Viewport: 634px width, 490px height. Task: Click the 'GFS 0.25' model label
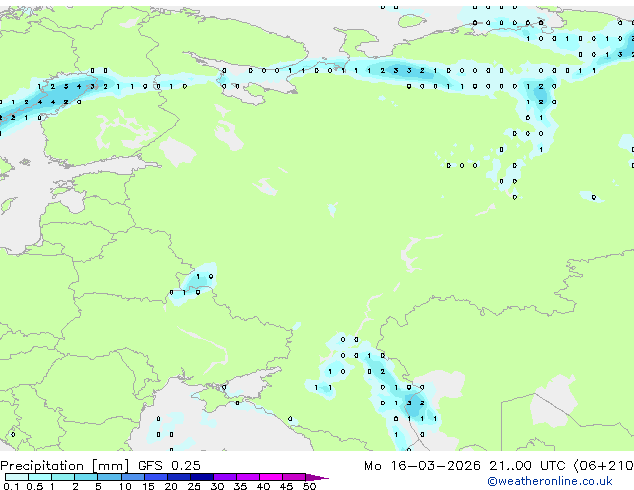(169, 466)
